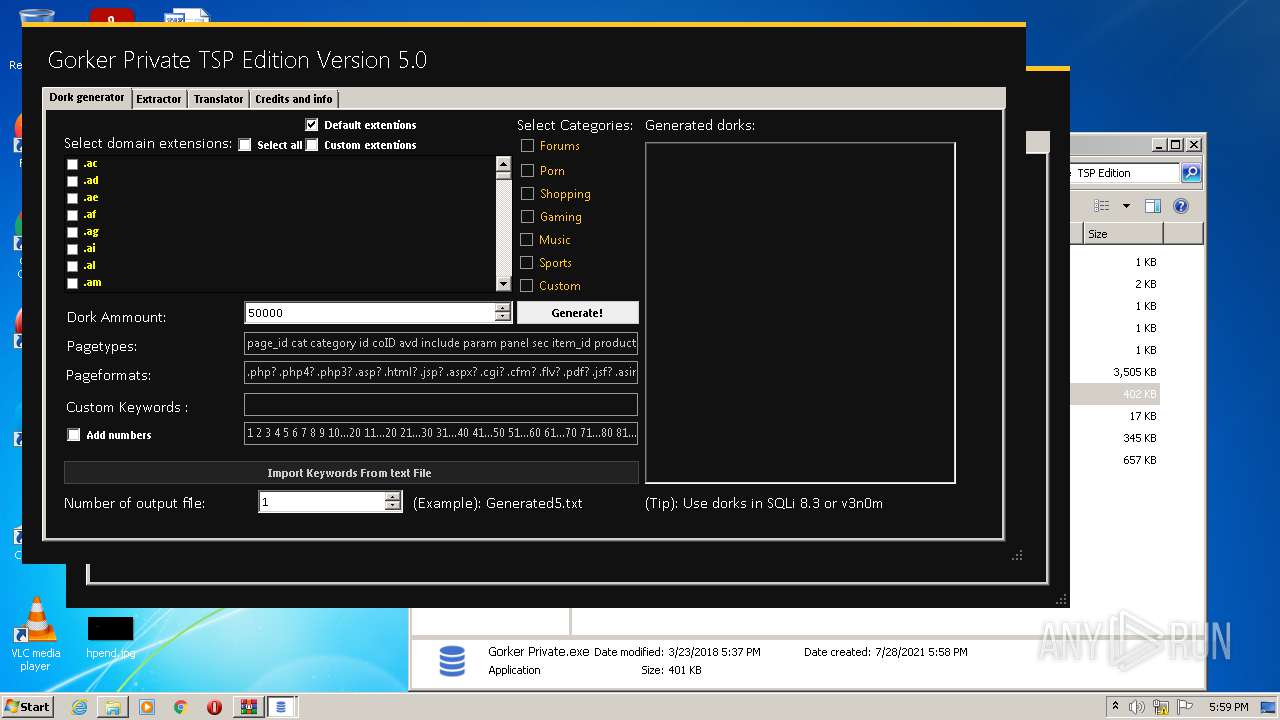Tick the Custom category
Image resolution: width=1280 pixels, height=720 pixels.
[527, 286]
